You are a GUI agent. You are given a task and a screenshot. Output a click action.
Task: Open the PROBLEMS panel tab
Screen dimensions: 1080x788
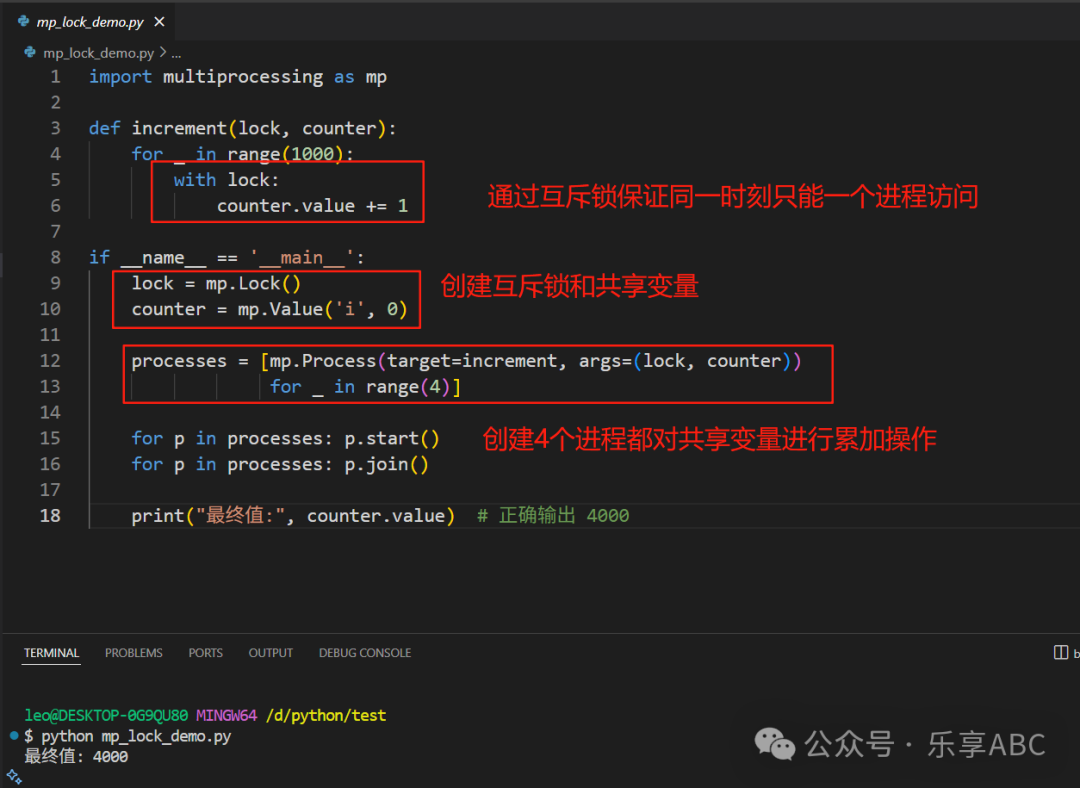[x=134, y=652]
